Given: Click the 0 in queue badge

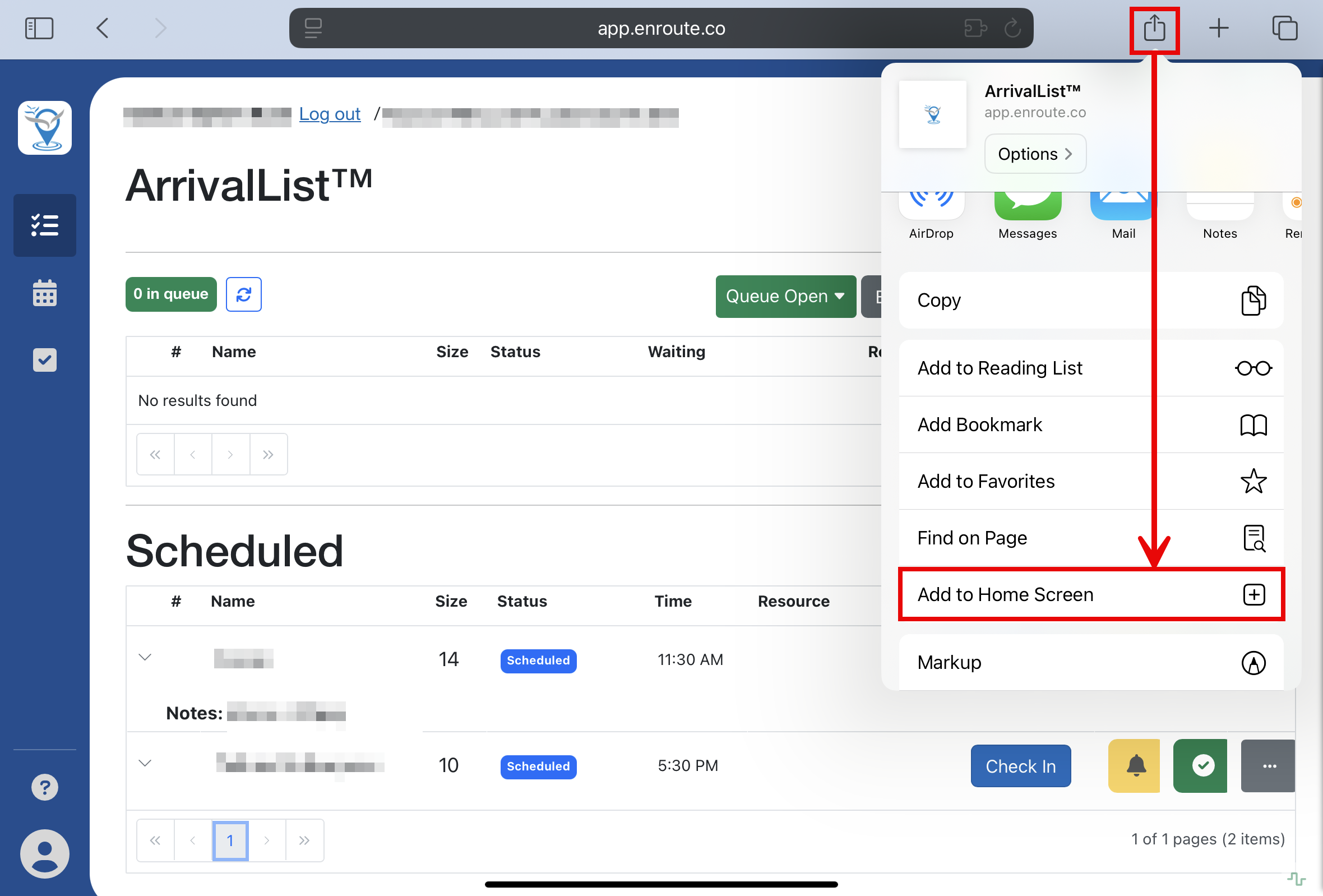Looking at the screenshot, I should click(171, 294).
